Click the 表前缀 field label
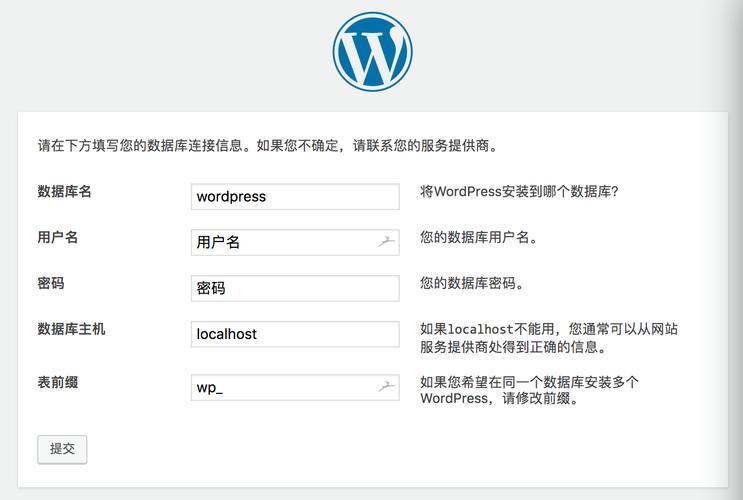The height and width of the screenshot is (500, 743). (58, 382)
